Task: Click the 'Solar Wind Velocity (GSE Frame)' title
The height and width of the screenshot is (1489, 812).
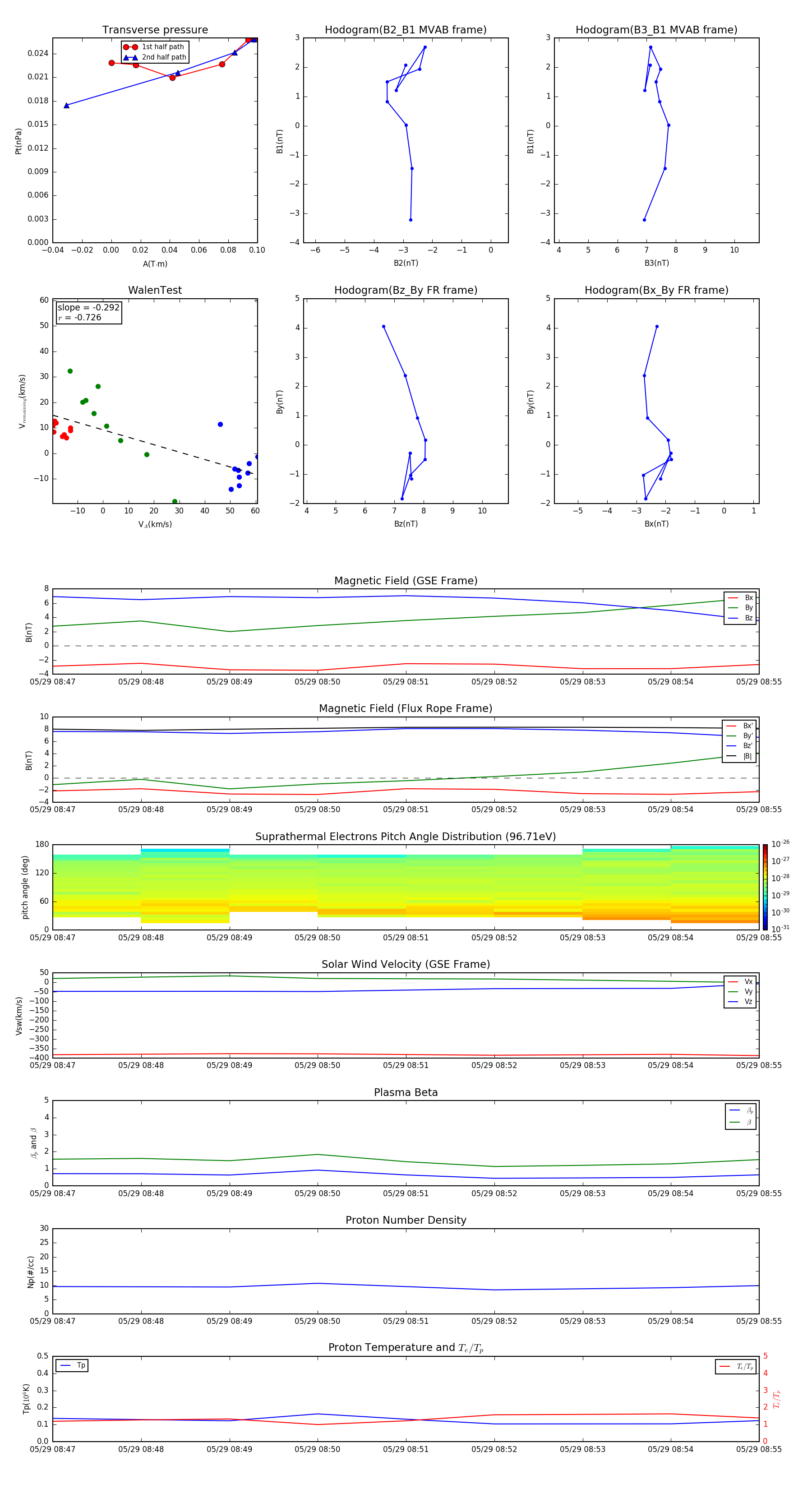Action: [x=406, y=964]
